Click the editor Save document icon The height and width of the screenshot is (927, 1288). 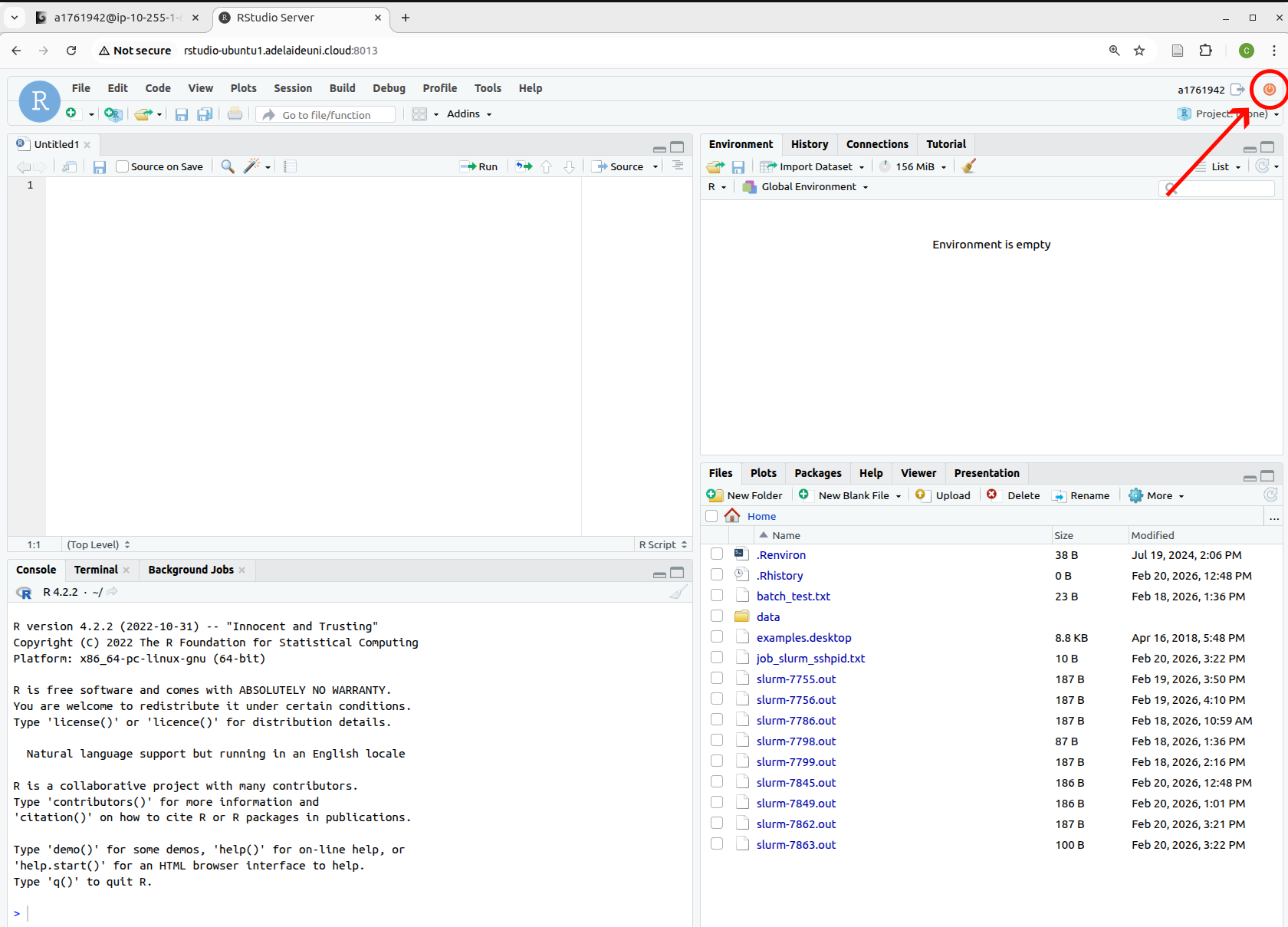(x=100, y=166)
